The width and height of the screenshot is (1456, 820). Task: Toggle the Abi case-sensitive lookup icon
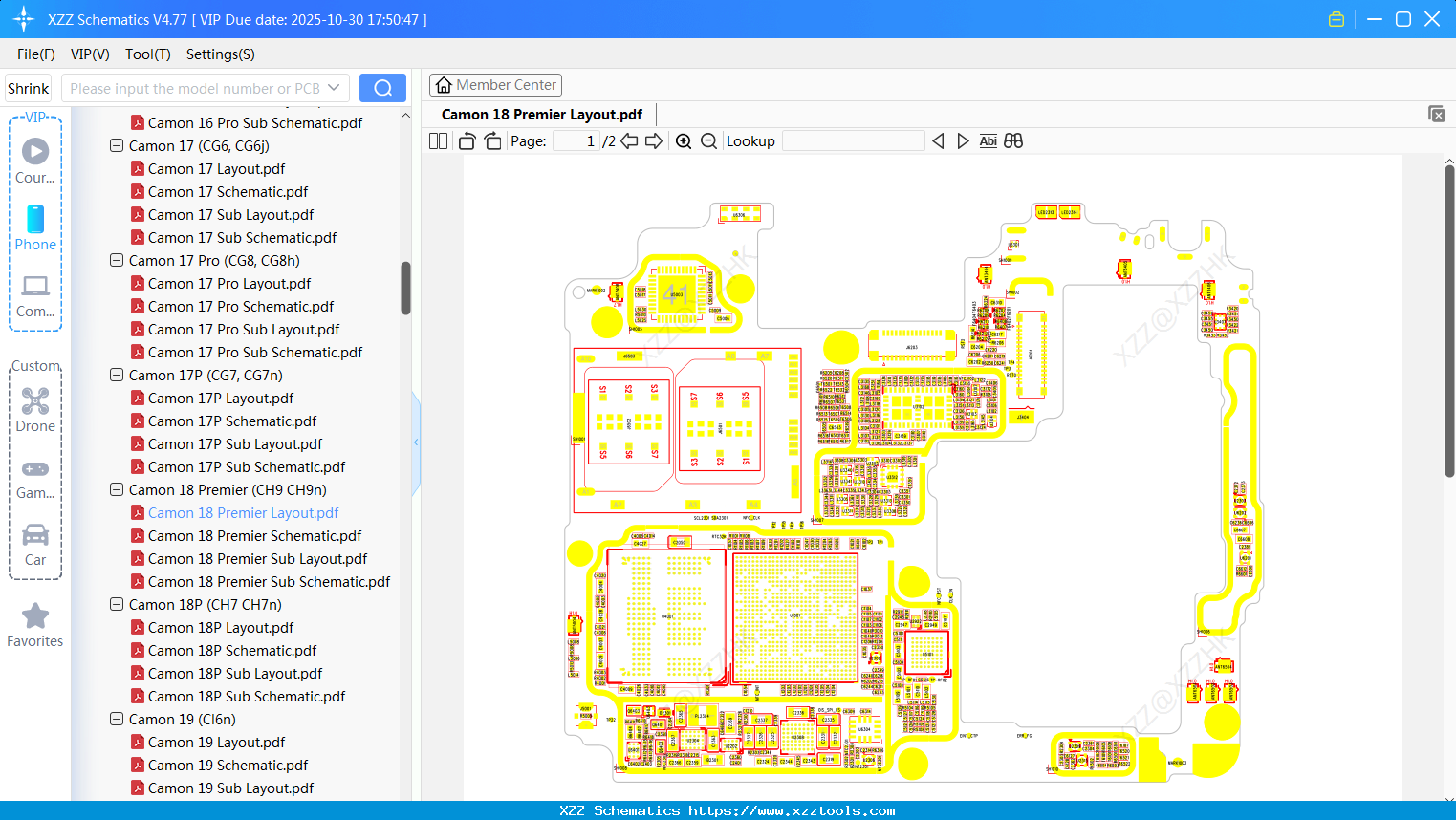pyautogui.click(x=988, y=140)
